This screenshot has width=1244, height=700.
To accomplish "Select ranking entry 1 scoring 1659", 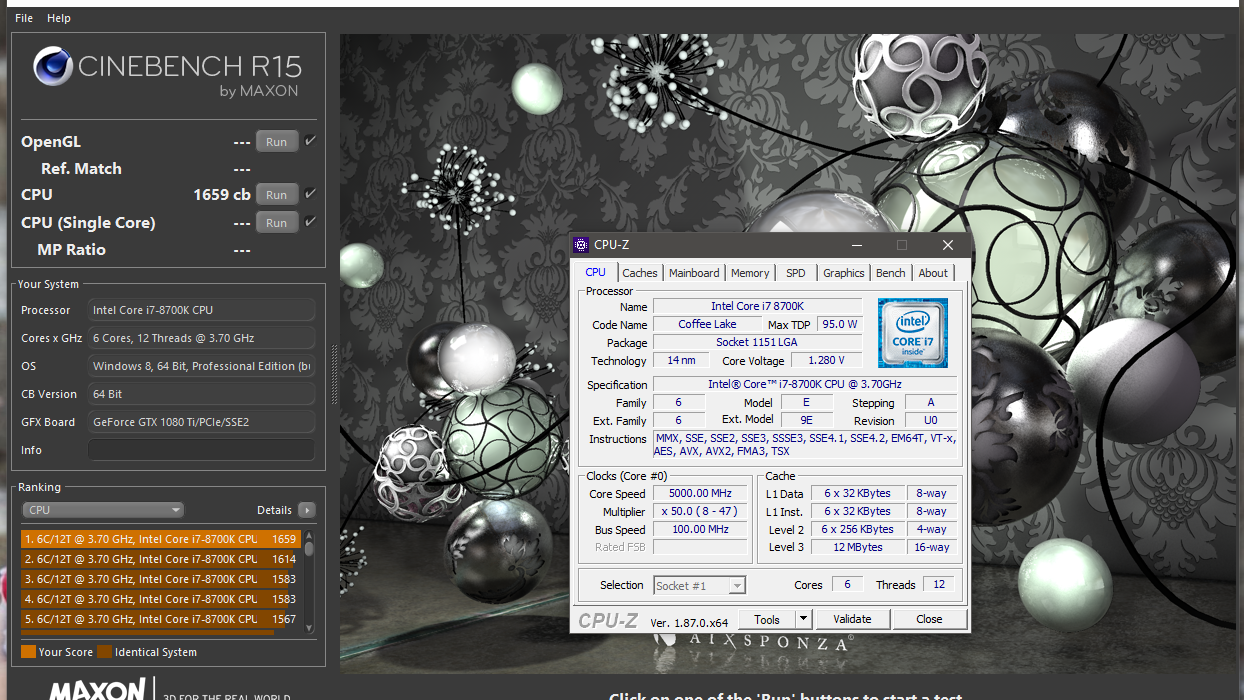I will [x=161, y=539].
